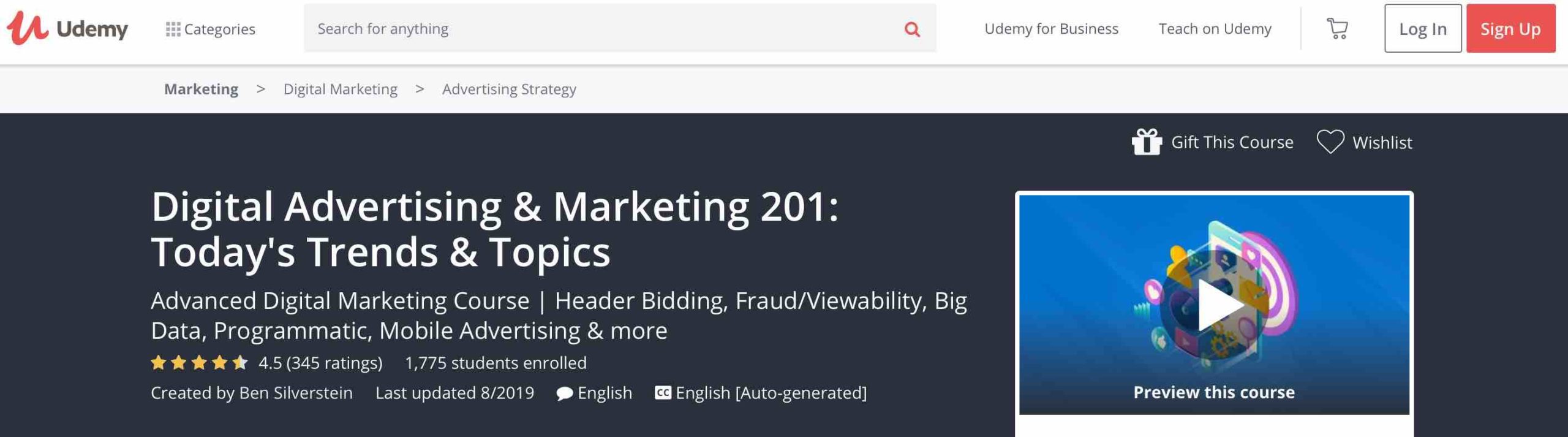Click the speech bubble language icon

pyautogui.click(x=564, y=393)
